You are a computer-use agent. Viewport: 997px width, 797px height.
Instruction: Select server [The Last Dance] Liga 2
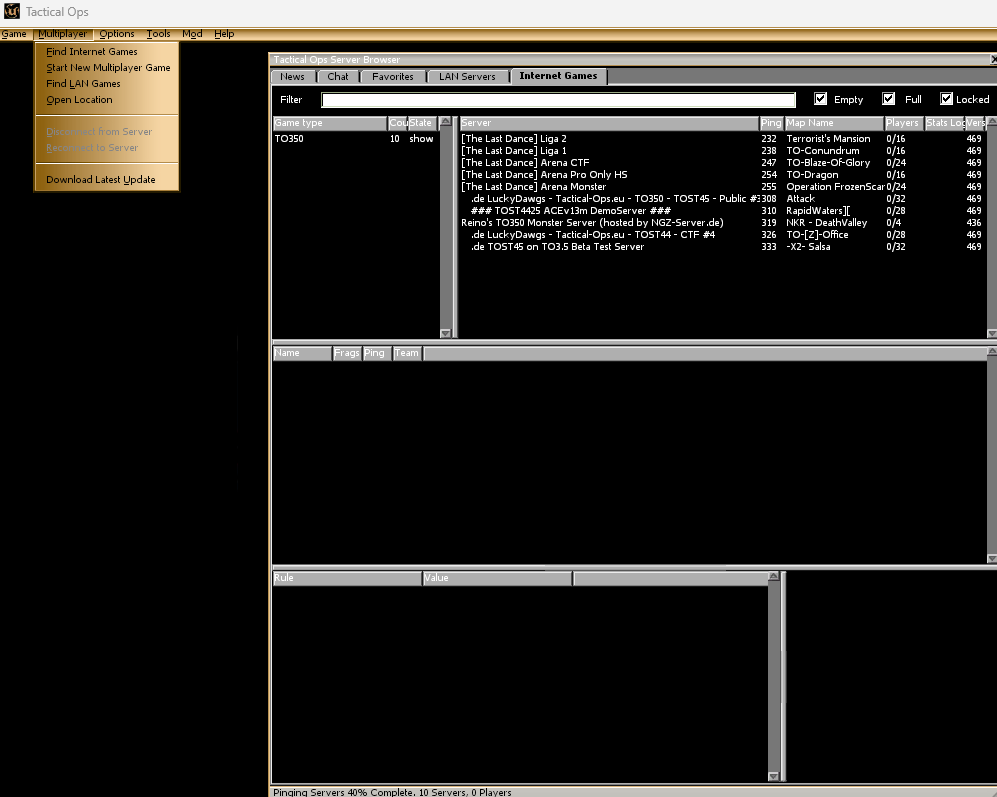point(722,139)
